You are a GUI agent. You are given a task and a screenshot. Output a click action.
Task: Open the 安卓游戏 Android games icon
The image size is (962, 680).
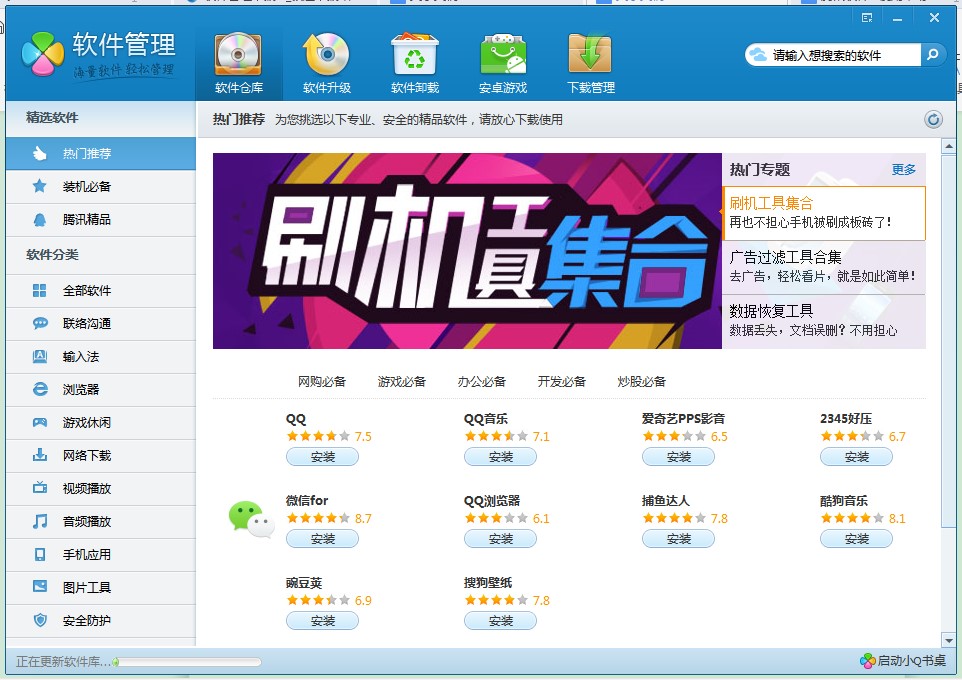click(x=502, y=56)
